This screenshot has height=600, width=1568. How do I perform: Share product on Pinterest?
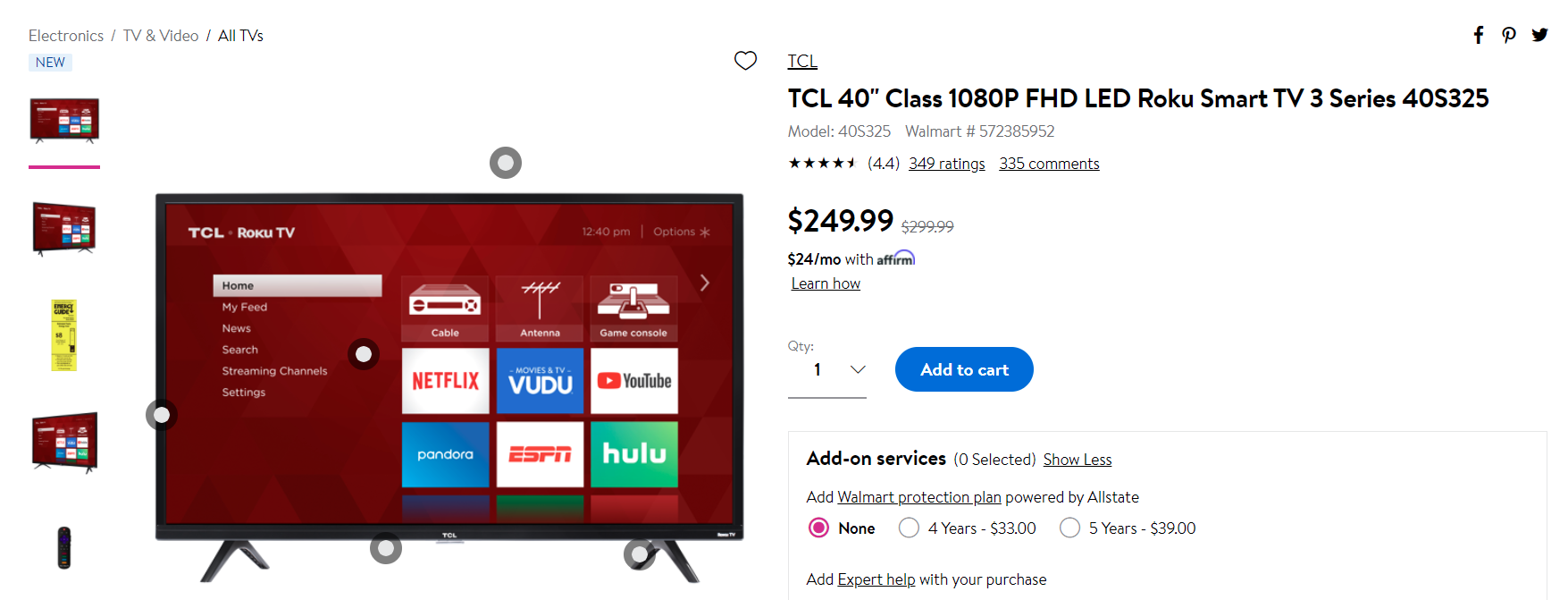(x=1509, y=35)
